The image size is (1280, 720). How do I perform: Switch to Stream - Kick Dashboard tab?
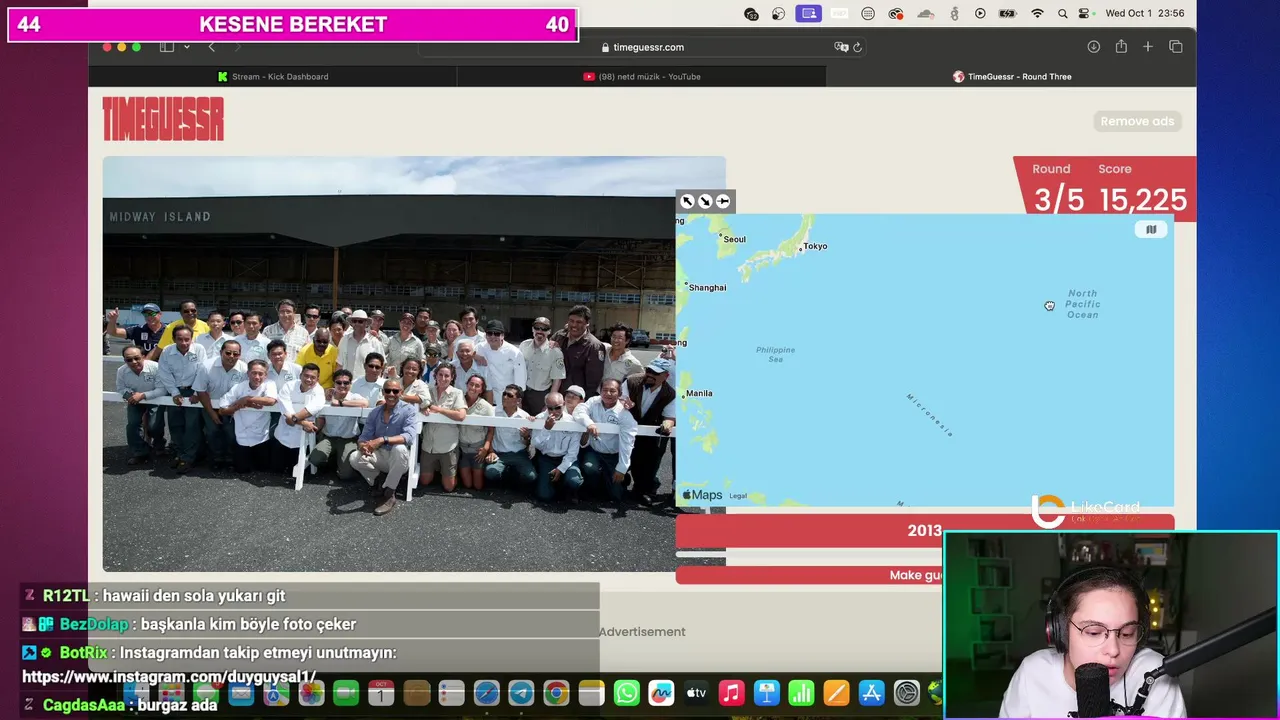pyautogui.click(x=273, y=76)
